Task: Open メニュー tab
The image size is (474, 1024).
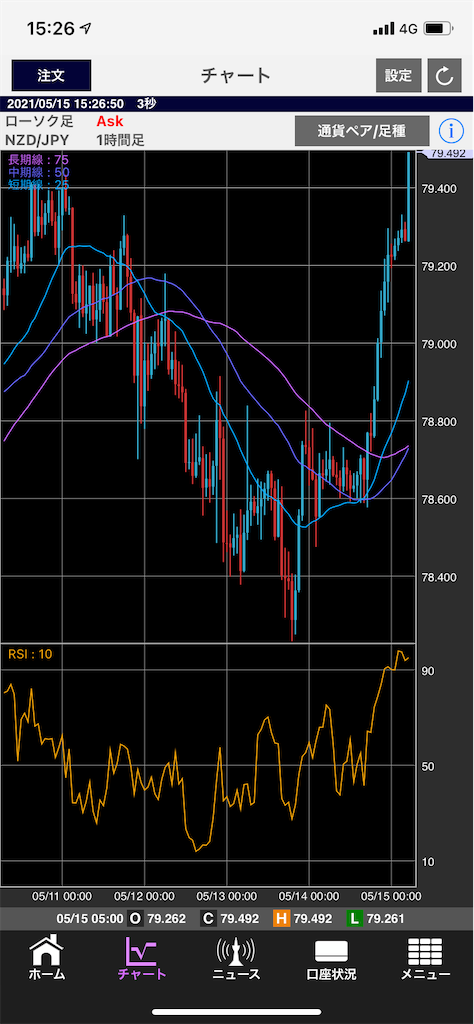Action: (x=425, y=959)
